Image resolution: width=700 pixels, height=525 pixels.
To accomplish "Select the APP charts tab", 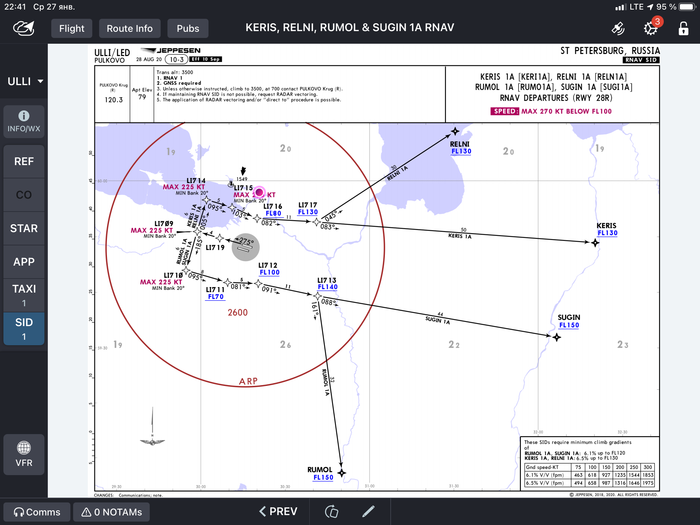I will [24, 262].
